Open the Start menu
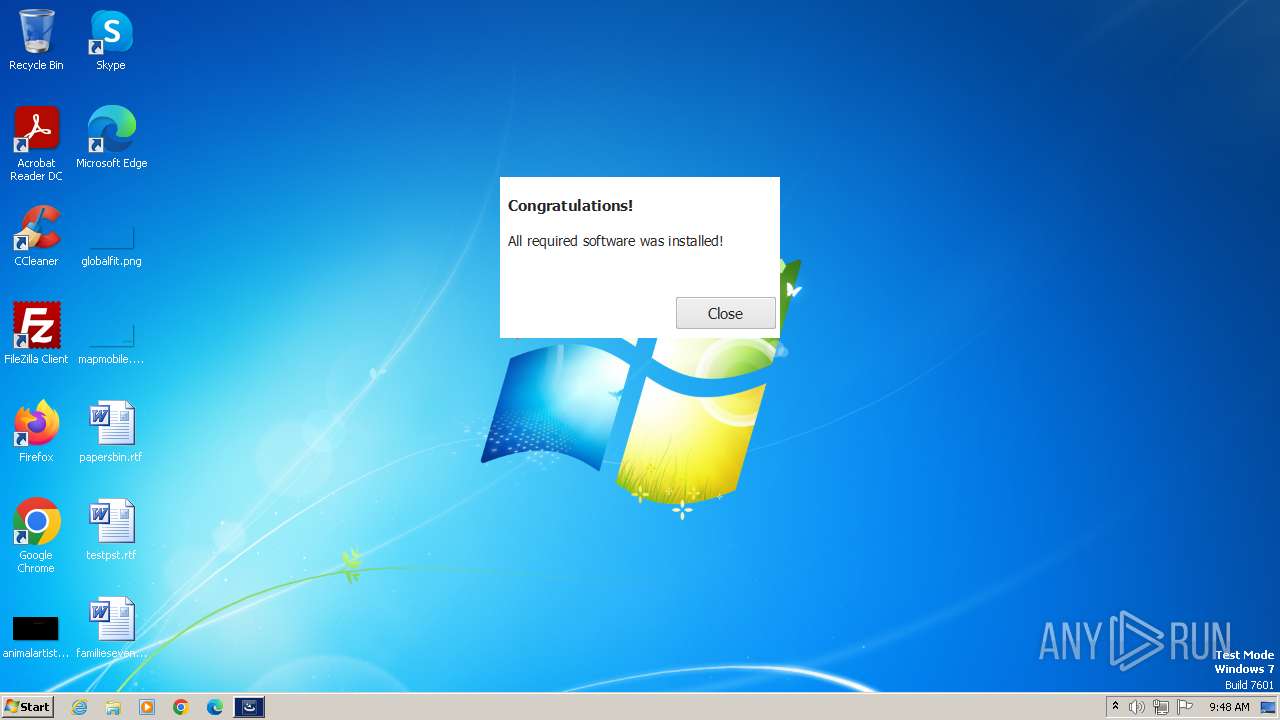Viewport: 1280px width, 720px height. tap(27, 707)
